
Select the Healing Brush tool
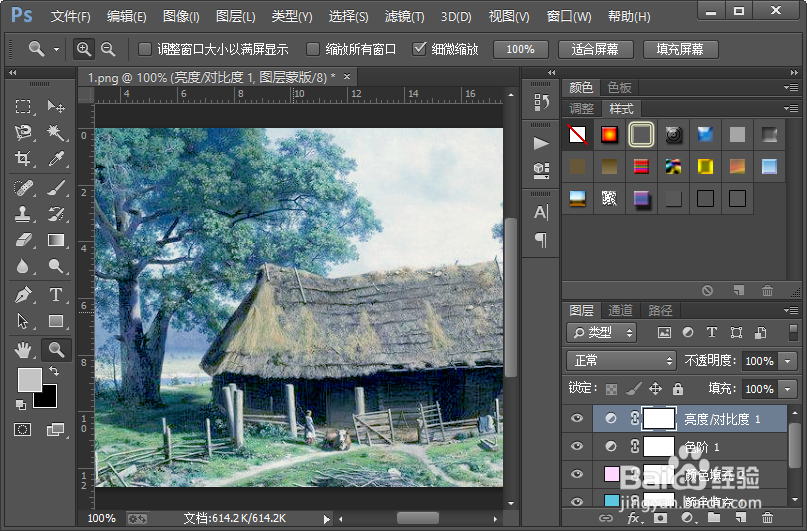click(x=23, y=188)
